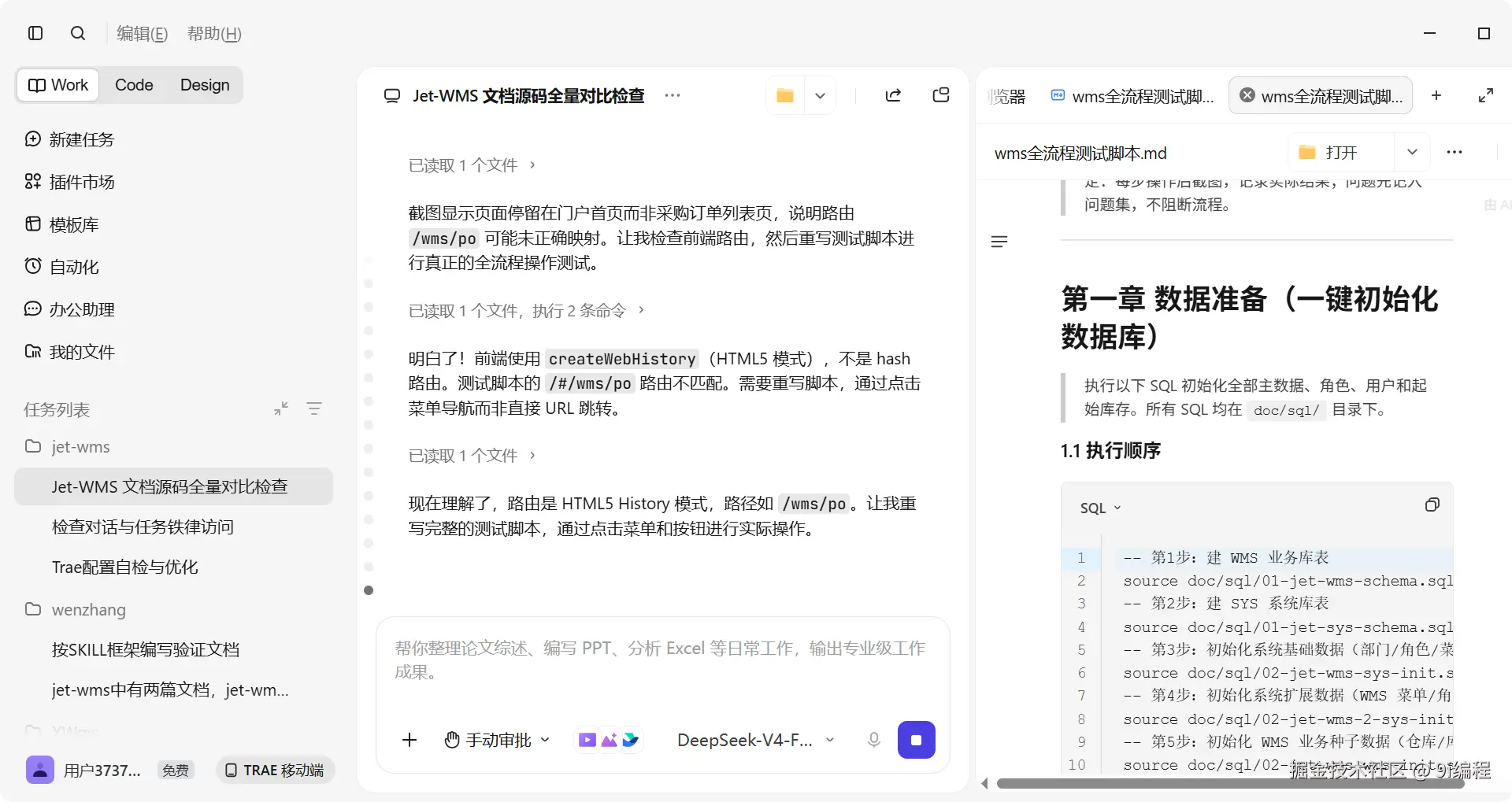This screenshot has height=802, width=1512.
Task: Switch to the Work mode tab
Action: (58, 85)
